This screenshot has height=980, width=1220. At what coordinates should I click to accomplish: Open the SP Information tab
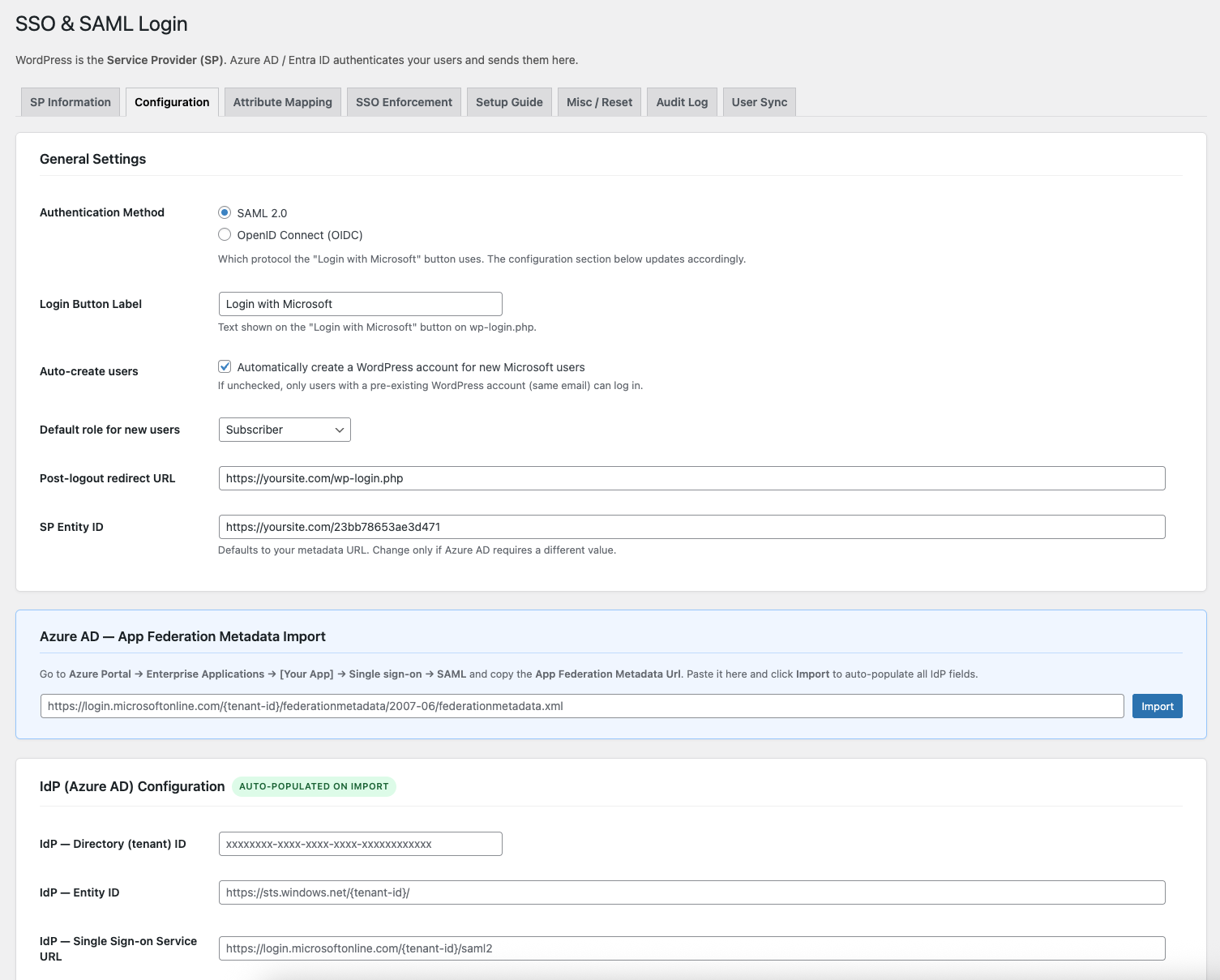click(71, 102)
